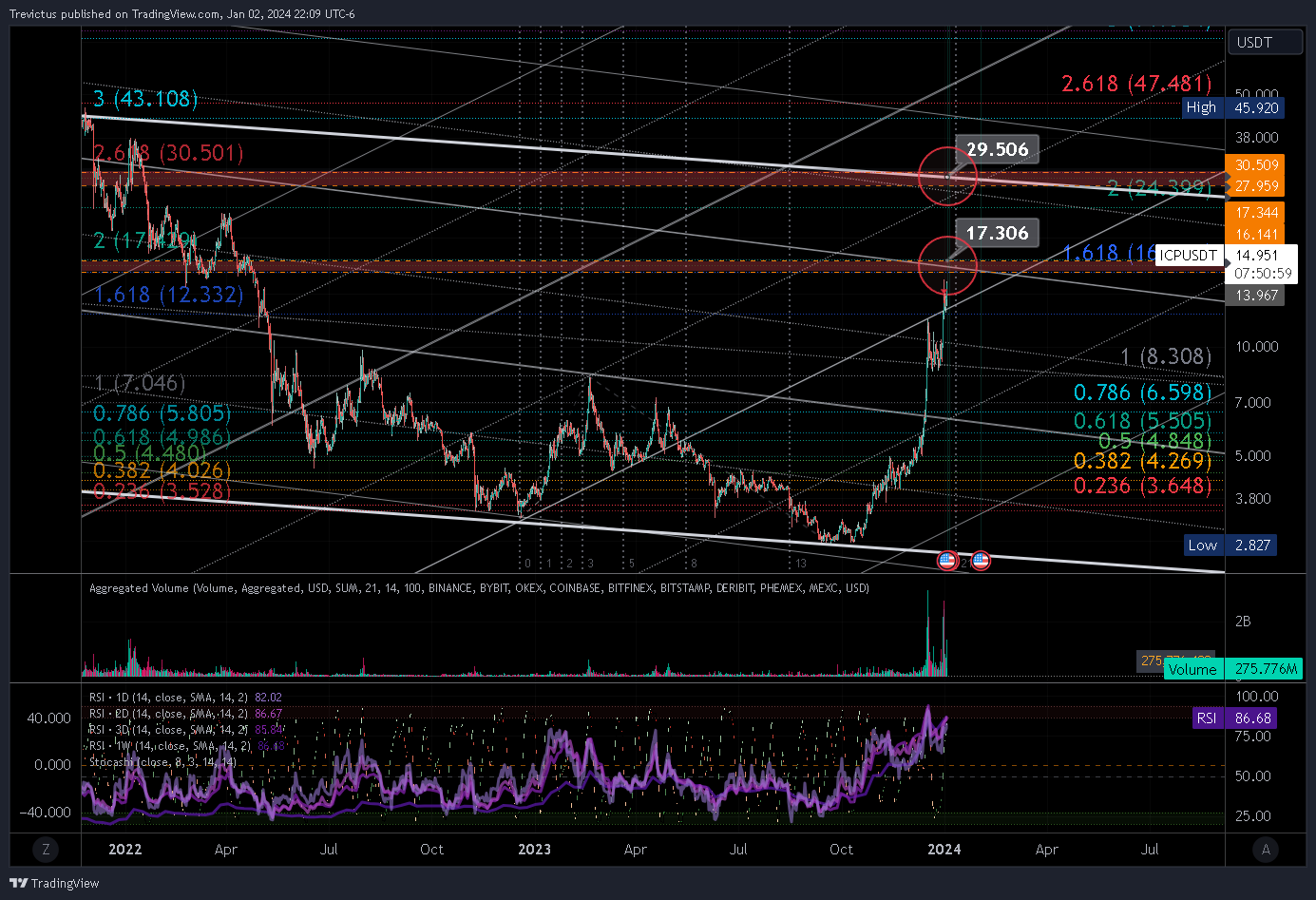Select the orange 27.959 price tag
The height and width of the screenshot is (900, 1316).
click(1256, 186)
